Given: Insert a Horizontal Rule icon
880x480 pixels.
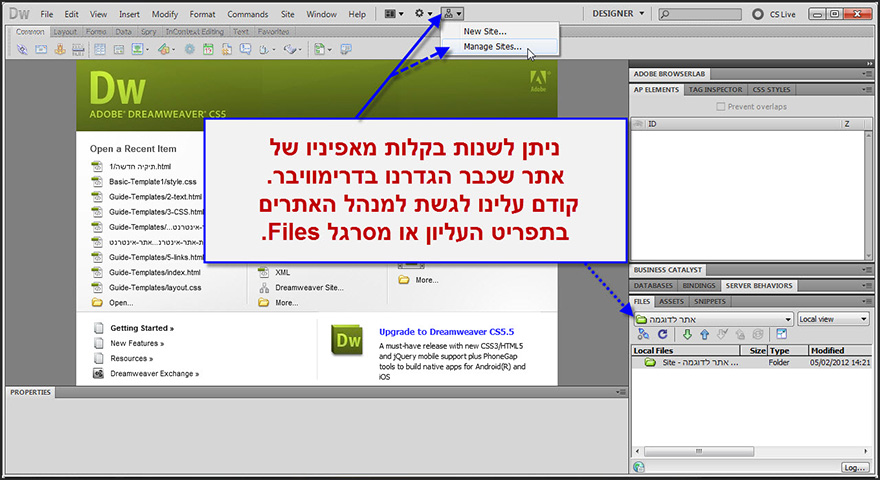Looking at the screenshot, I should pyautogui.click(x=78, y=49).
